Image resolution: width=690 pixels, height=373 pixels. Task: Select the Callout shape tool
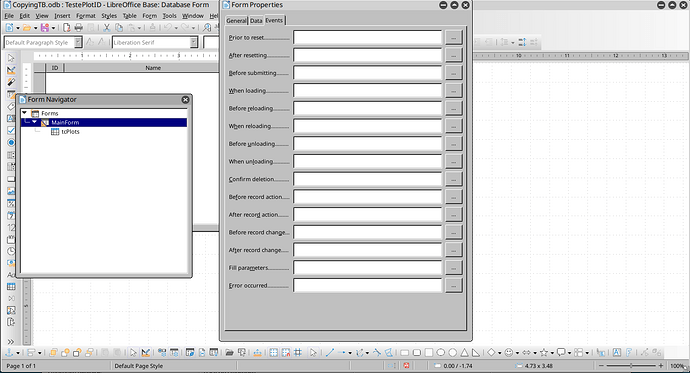pos(561,352)
